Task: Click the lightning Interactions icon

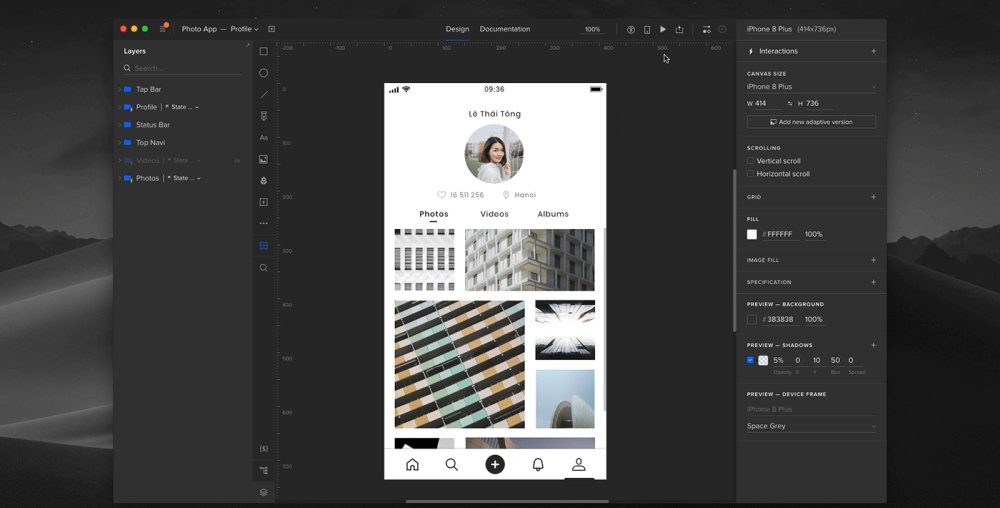Action: [x=751, y=51]
